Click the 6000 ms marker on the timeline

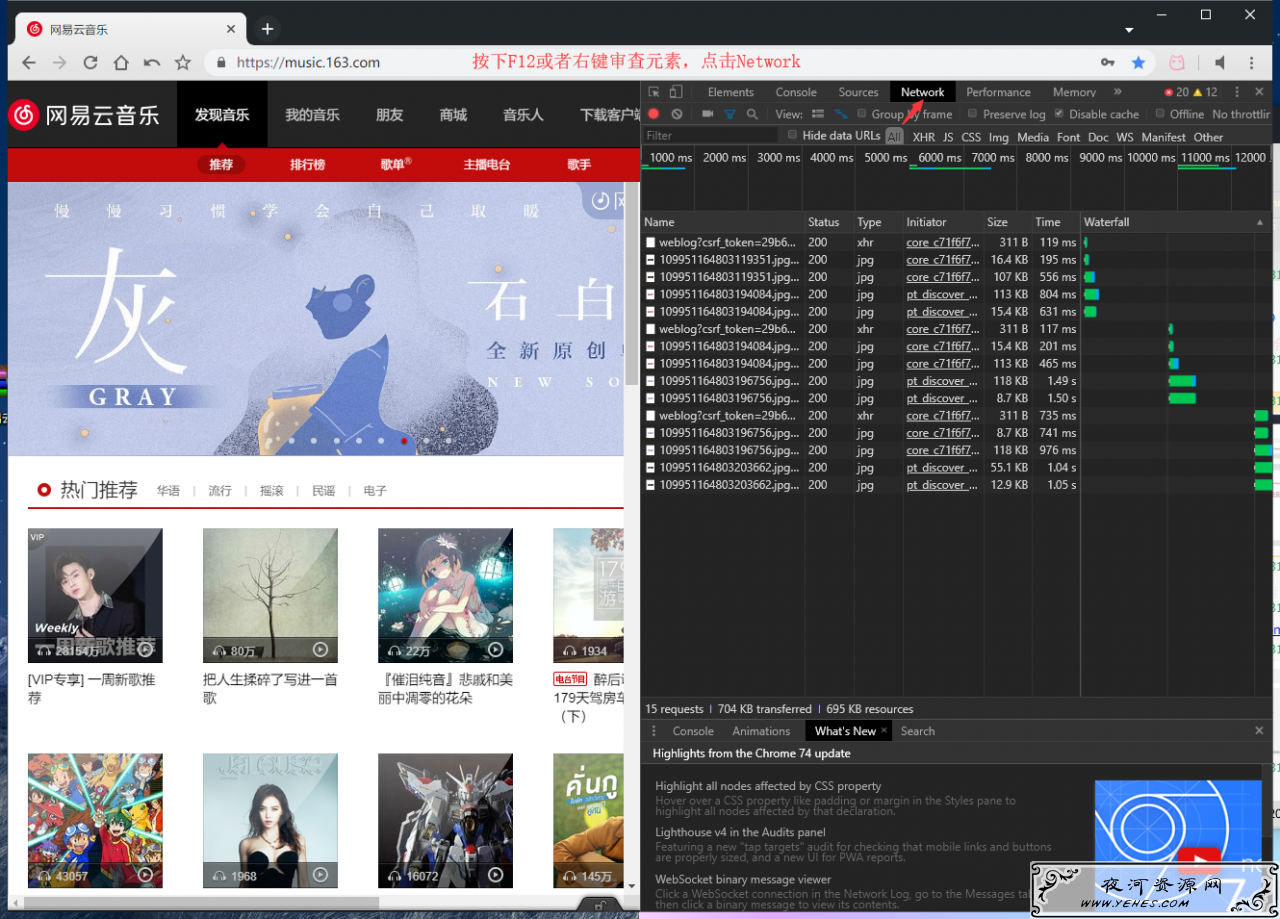(x=939, y=158)
